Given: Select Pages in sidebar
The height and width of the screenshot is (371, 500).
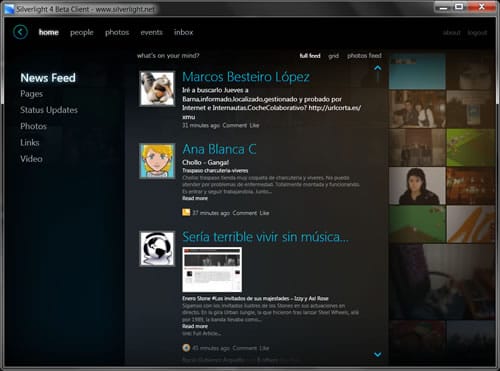Looking at the screenshot, I should (31, 94).
